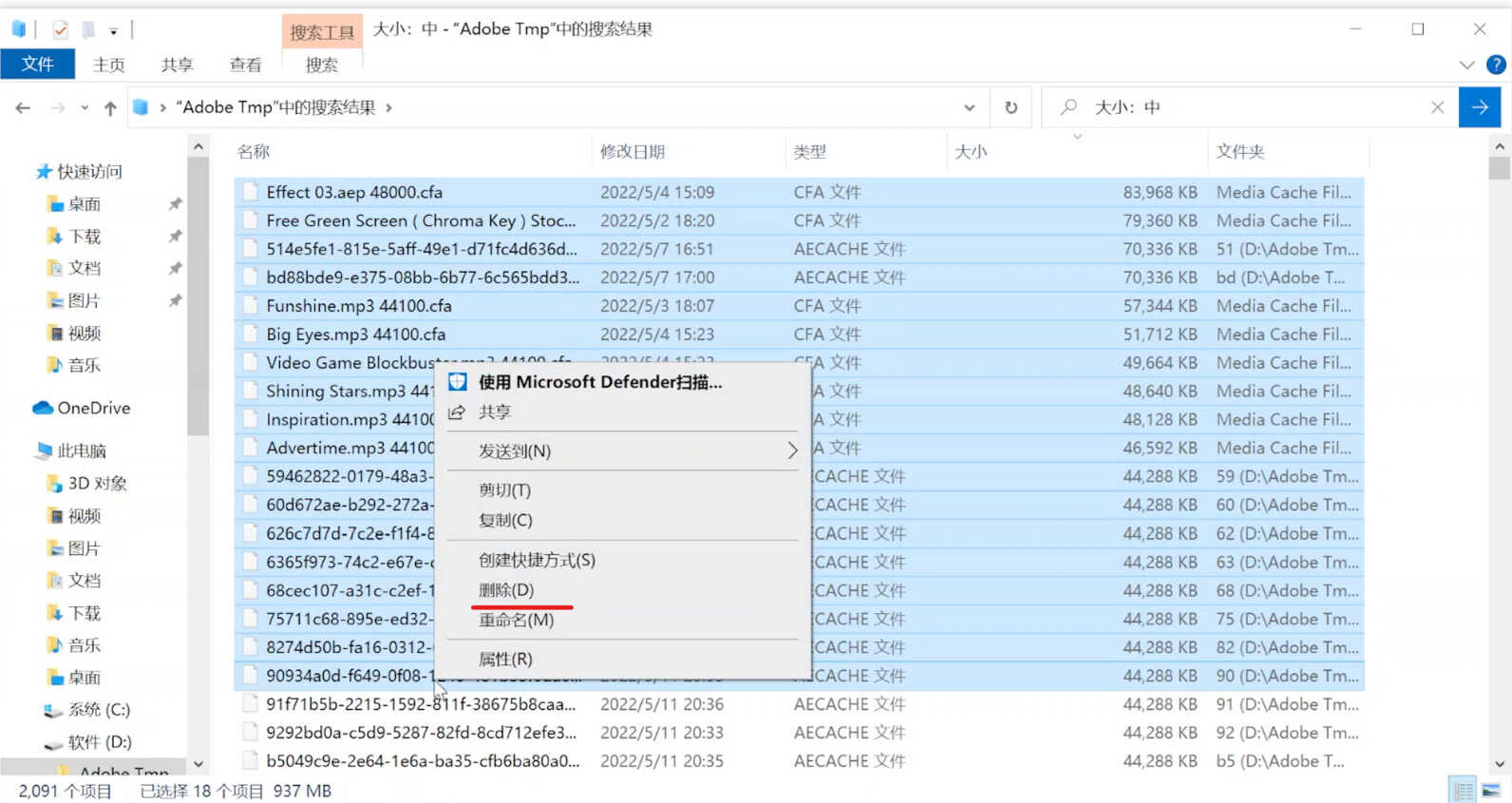Click the blue search go arrow
Screen dimensions: 1512x803
[x=1479, y=107]
